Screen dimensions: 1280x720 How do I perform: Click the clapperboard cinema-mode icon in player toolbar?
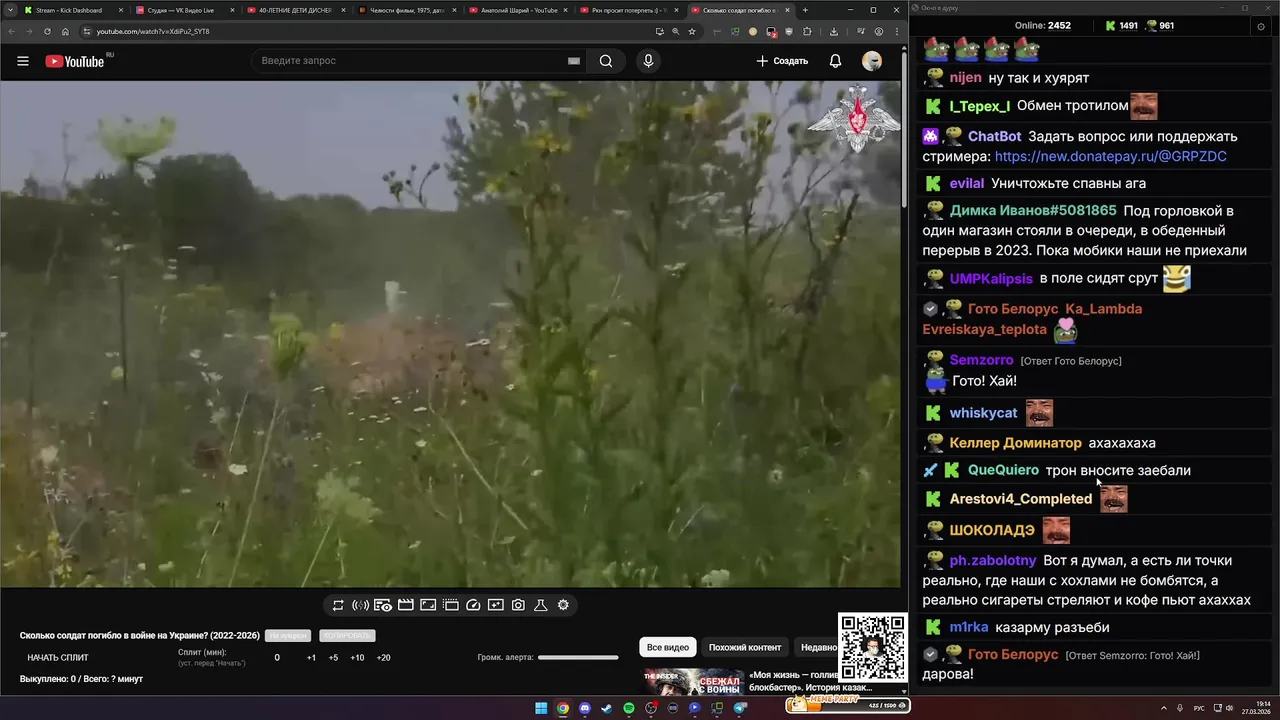pyautogui.click(x=406, y=605)
